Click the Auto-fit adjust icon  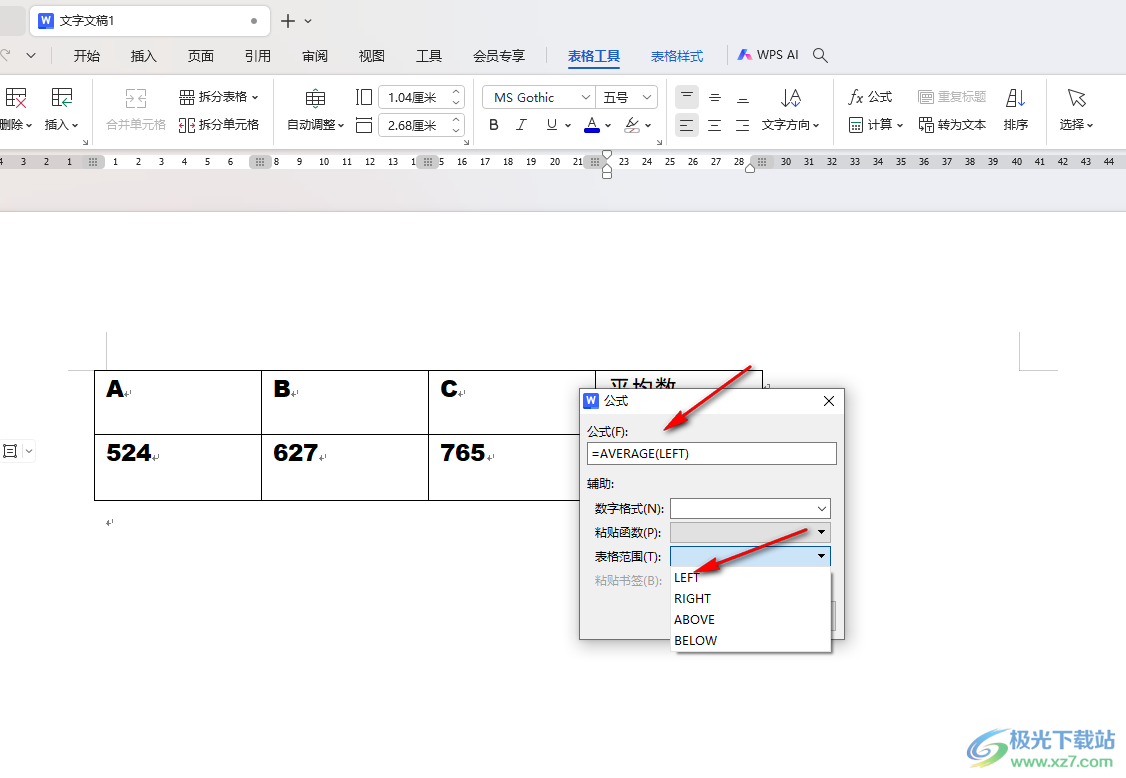click(x=315, y=98)
